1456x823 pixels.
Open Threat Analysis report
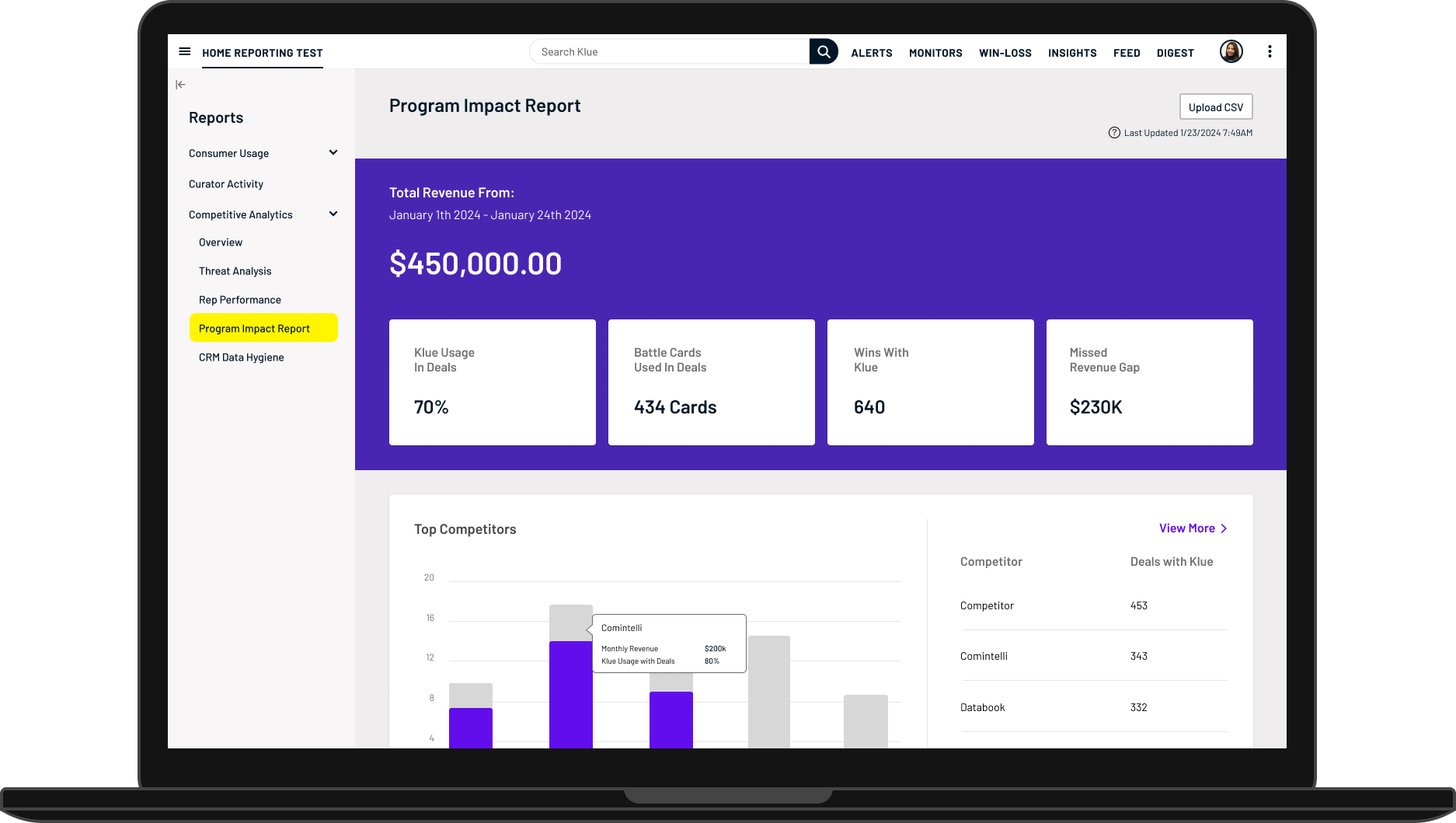[x=235, y=271]
